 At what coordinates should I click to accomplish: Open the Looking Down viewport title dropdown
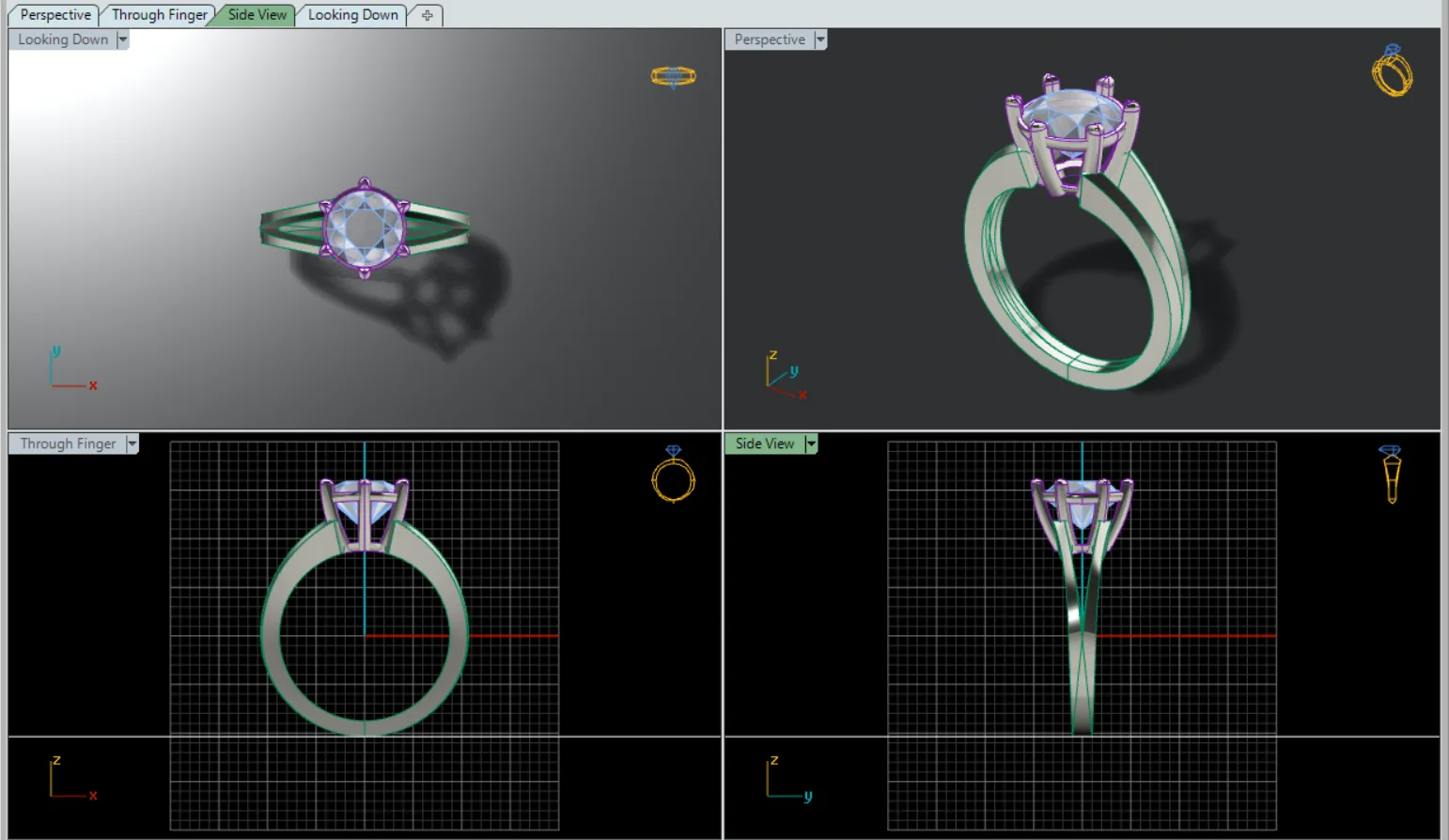point(122,39)
